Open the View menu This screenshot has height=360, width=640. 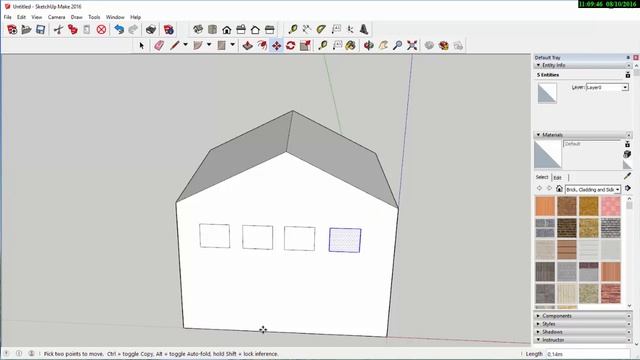(x=37, y=17)
